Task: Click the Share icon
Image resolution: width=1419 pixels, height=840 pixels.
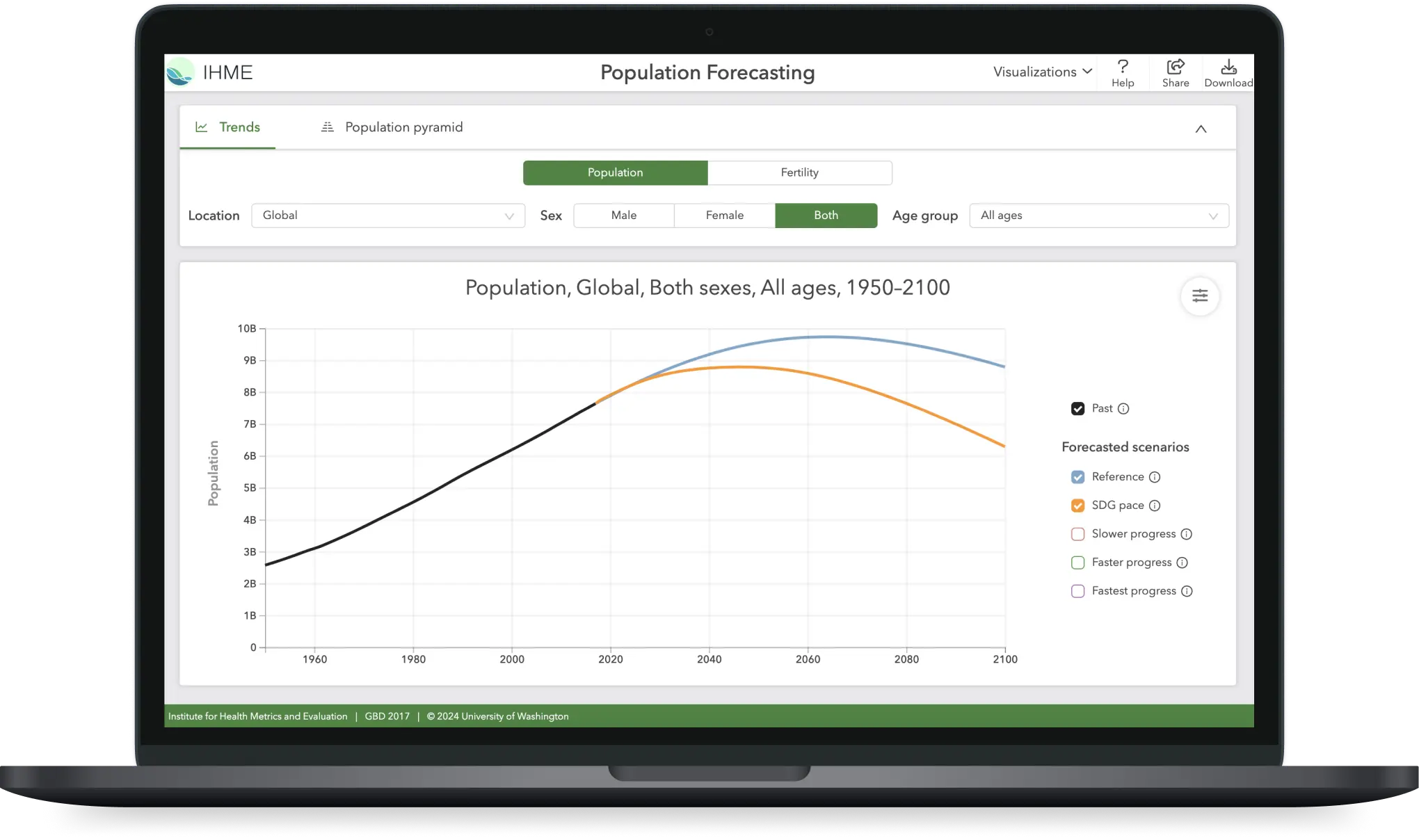Action: 1176,66
